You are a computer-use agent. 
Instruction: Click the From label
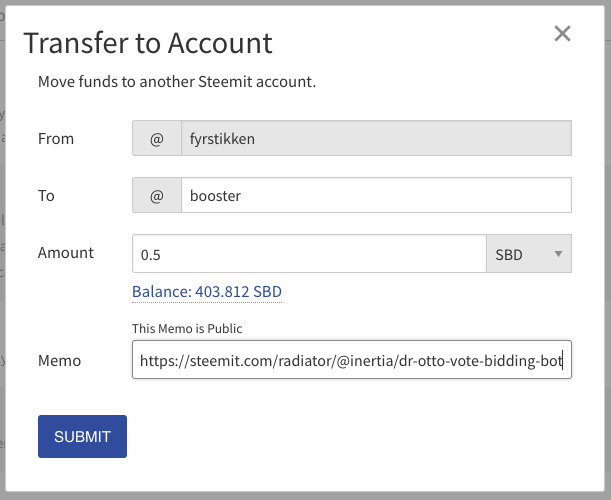pos(56,139)
